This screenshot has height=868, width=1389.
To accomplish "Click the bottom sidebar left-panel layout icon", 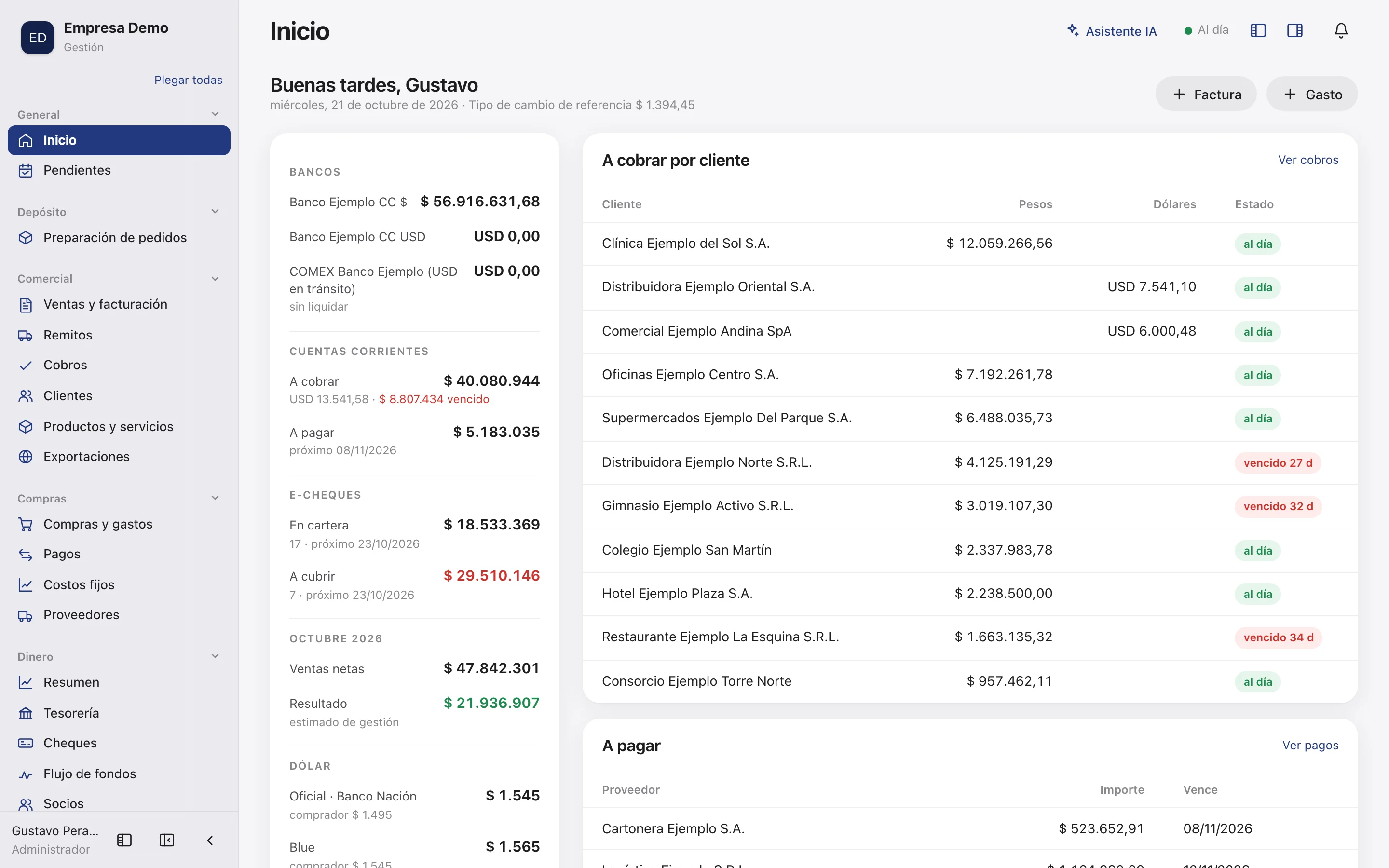I will click(x=124, y=841).
